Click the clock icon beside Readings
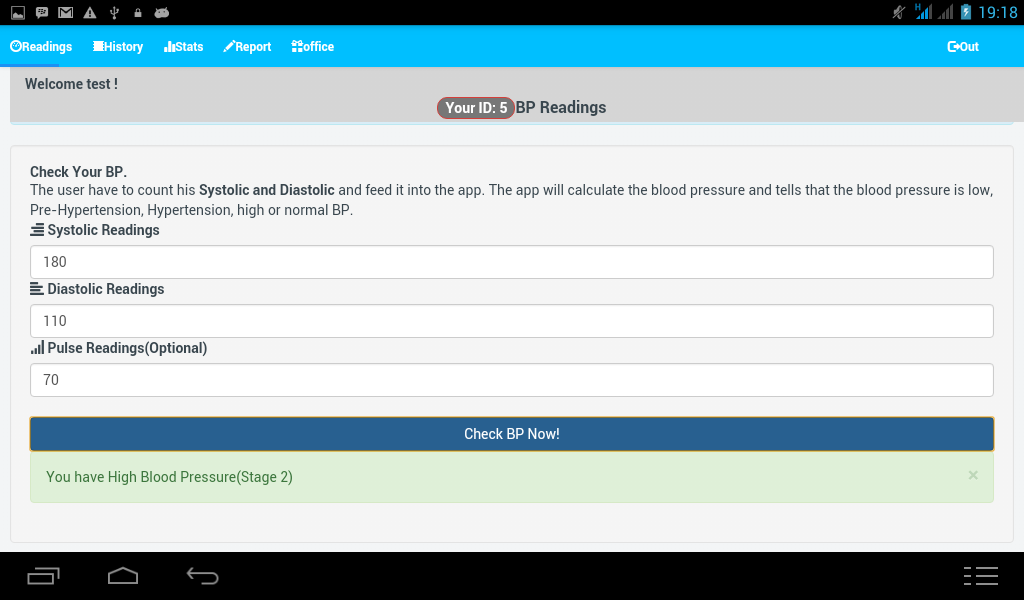Viewport: 1024px width, 600px height. [x=14, y=46]
